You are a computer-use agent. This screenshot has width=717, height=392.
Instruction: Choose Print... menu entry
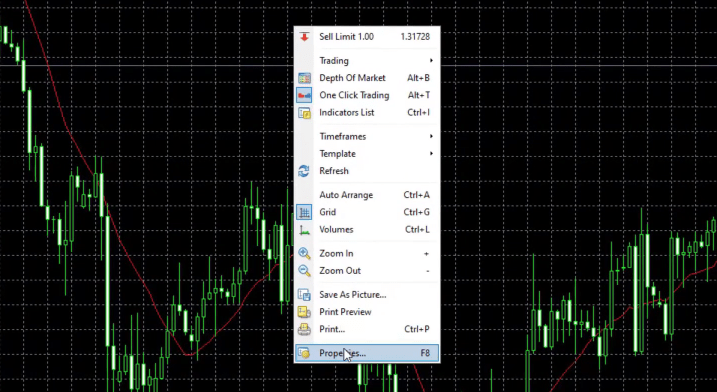pyautogui.click(x=367, y=329)
